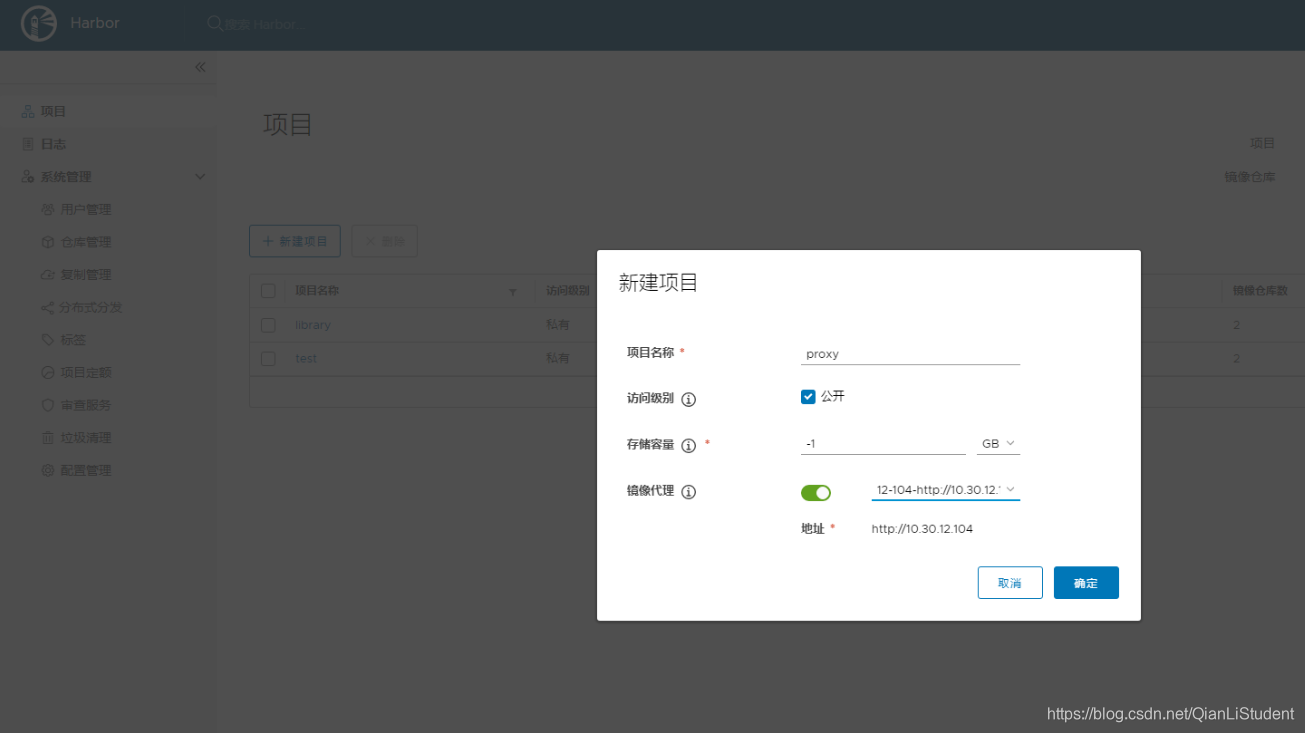Click the 删除 button
The width and height of the screenshot is (1305, 733).
pos(384,241)
